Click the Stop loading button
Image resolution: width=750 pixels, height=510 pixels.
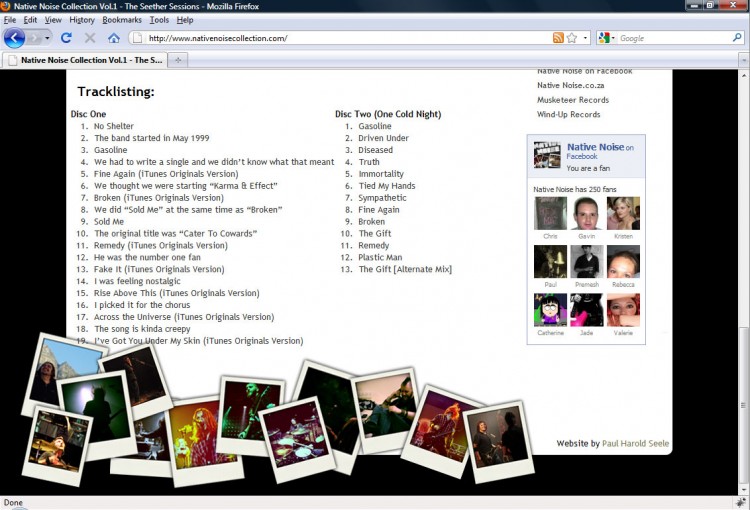click(x=90, y=38)
